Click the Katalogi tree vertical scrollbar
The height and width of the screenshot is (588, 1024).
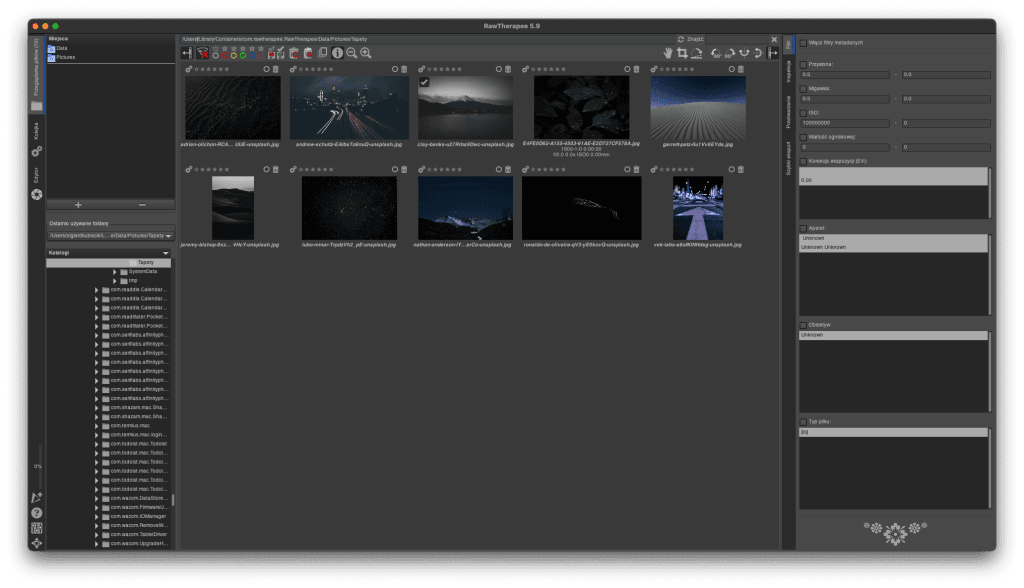click(x=173, y=499)
